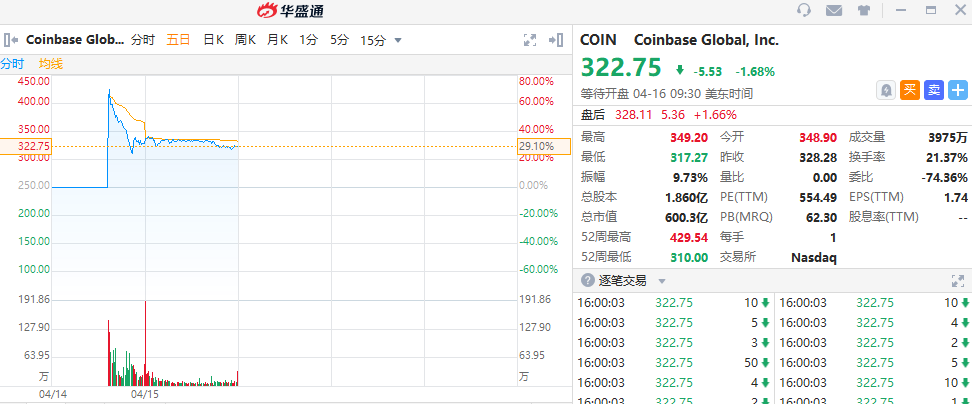
Task: Click the 等待开盘 04-16 09:30 status text
Action: point(666,94)
